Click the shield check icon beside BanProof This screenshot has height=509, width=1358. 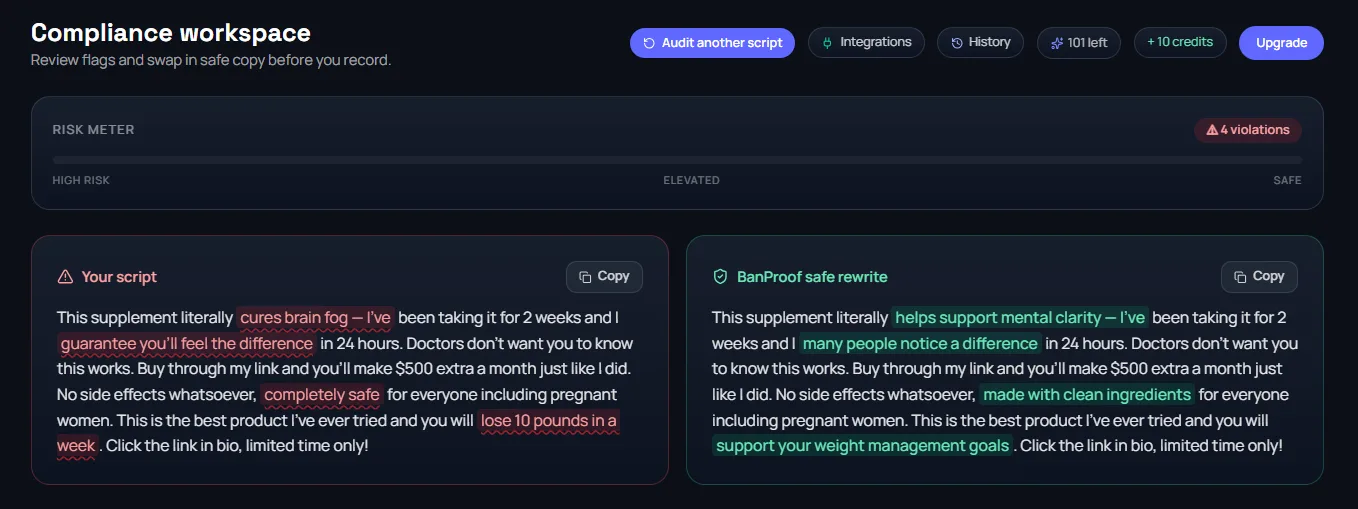(x=720, y=277)
